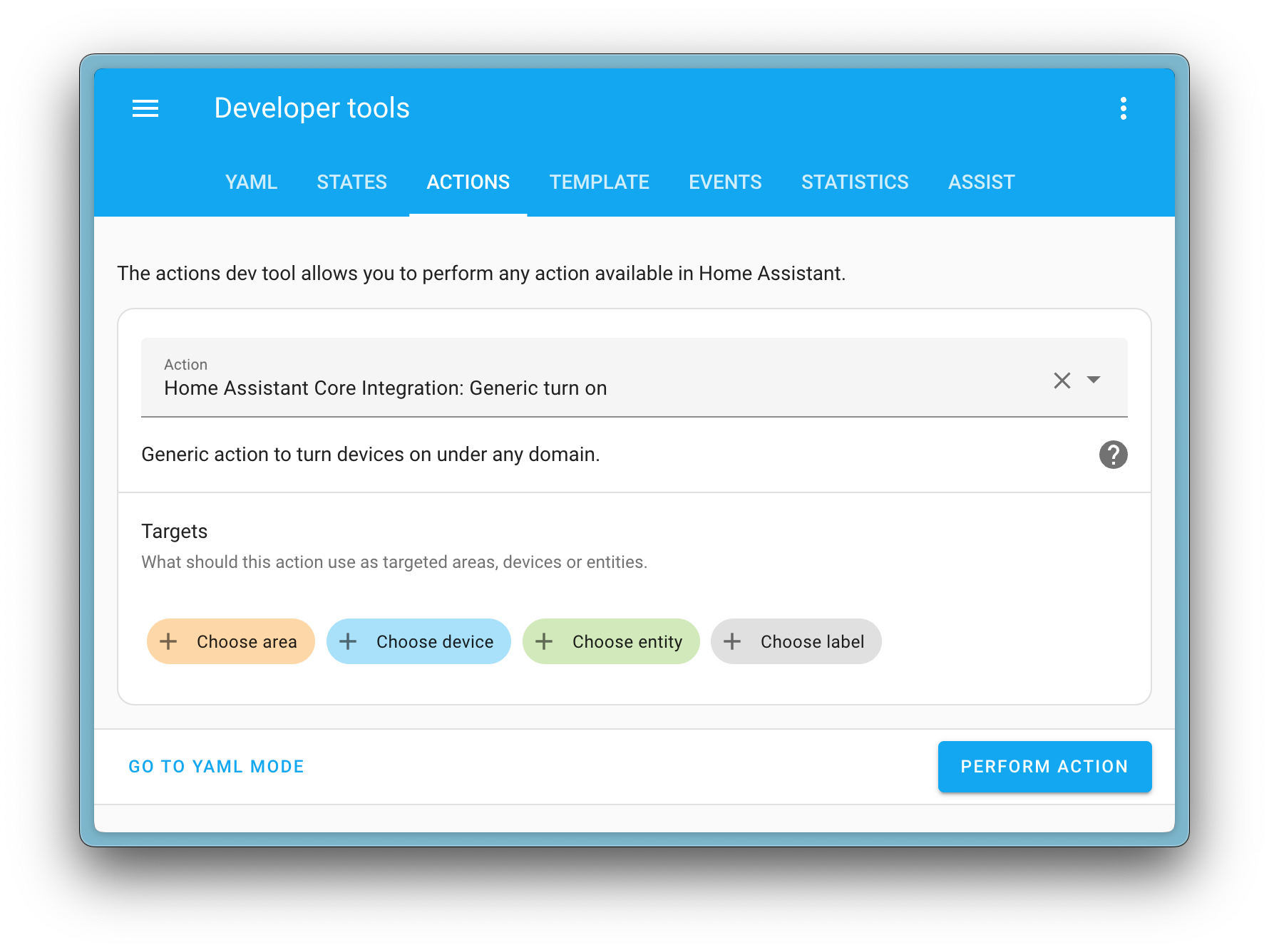The width and height of the screenshot is (1269, 952).
Task: Switch to the EVENTS tab
Action: point(724,182)
